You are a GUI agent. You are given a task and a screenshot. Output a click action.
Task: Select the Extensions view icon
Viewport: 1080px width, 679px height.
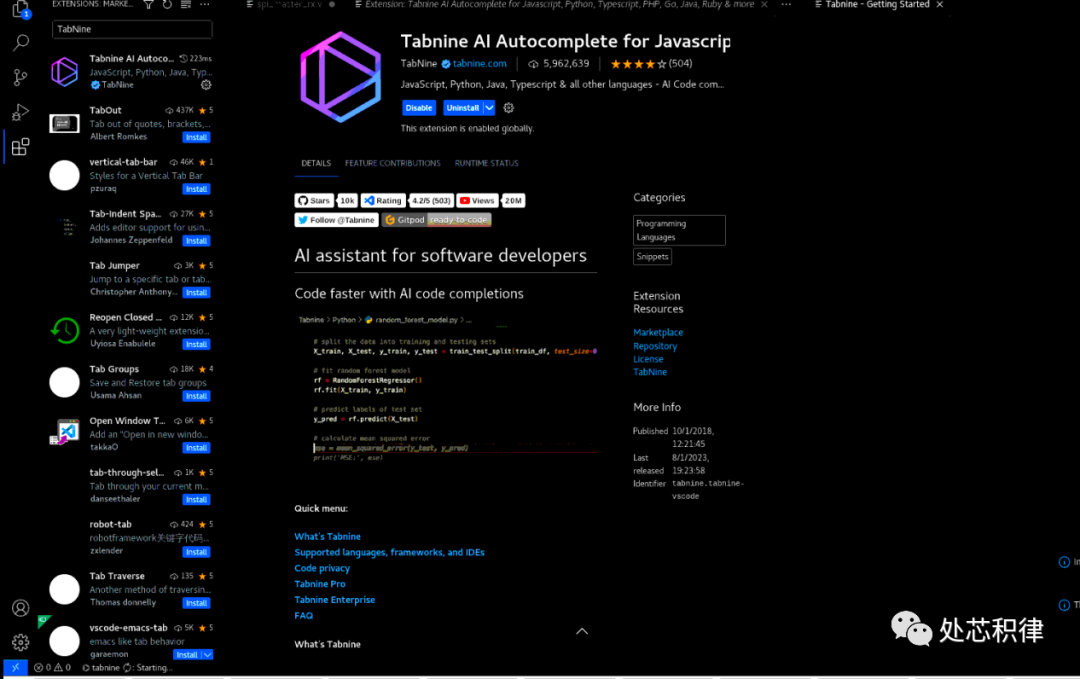(21, 147)
